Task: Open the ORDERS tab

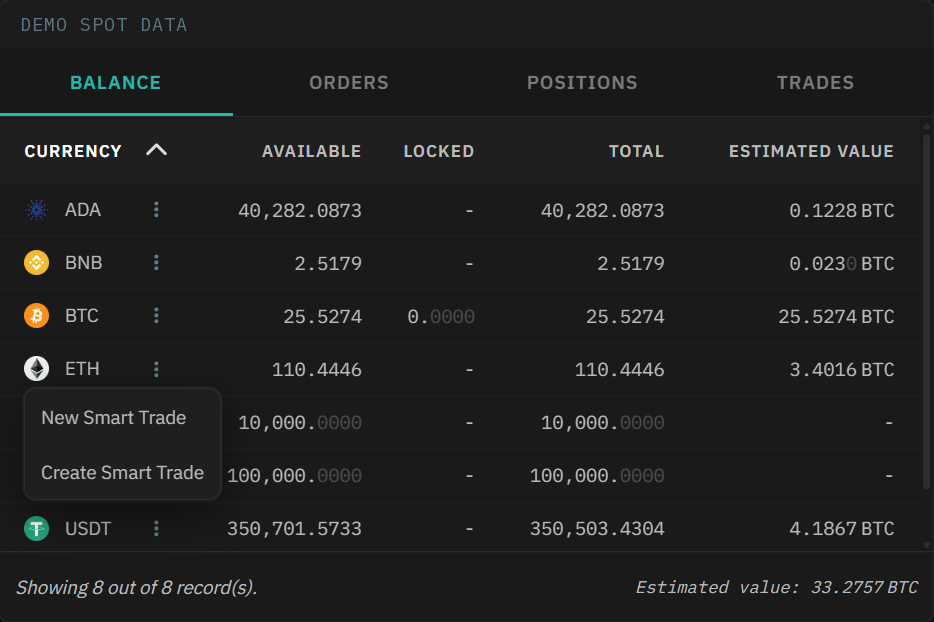Action: [x=349, y=83]
